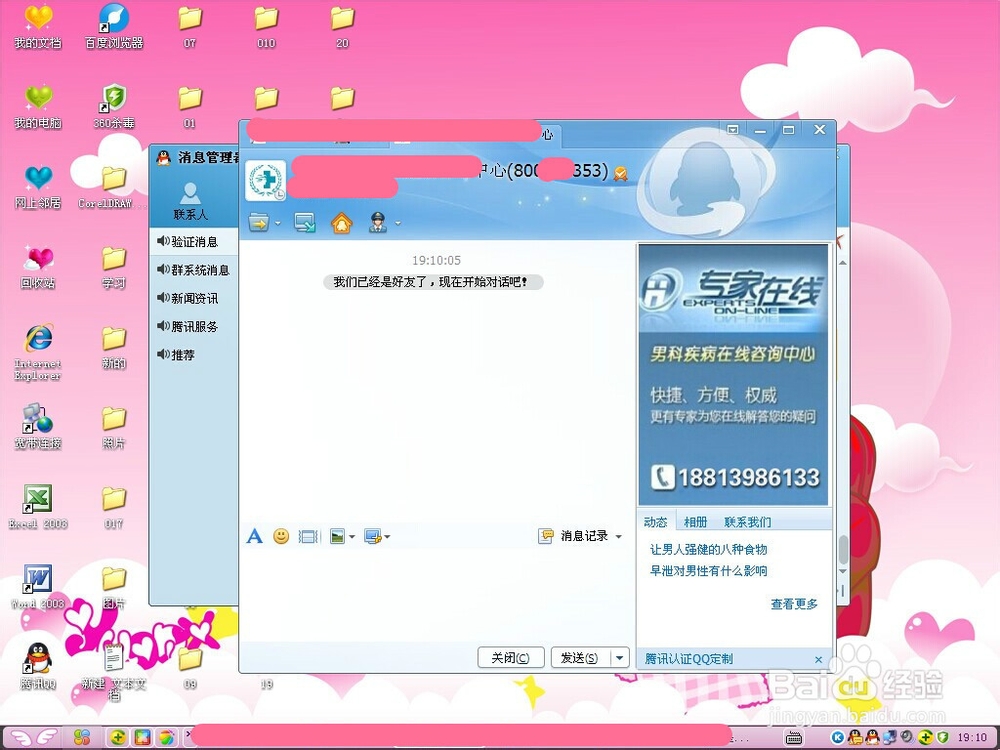Image resolution: width=1000 pixels, height=750 pixels.
Task: Expand the screen capture dropdown arrow
Action: (387, 537)
